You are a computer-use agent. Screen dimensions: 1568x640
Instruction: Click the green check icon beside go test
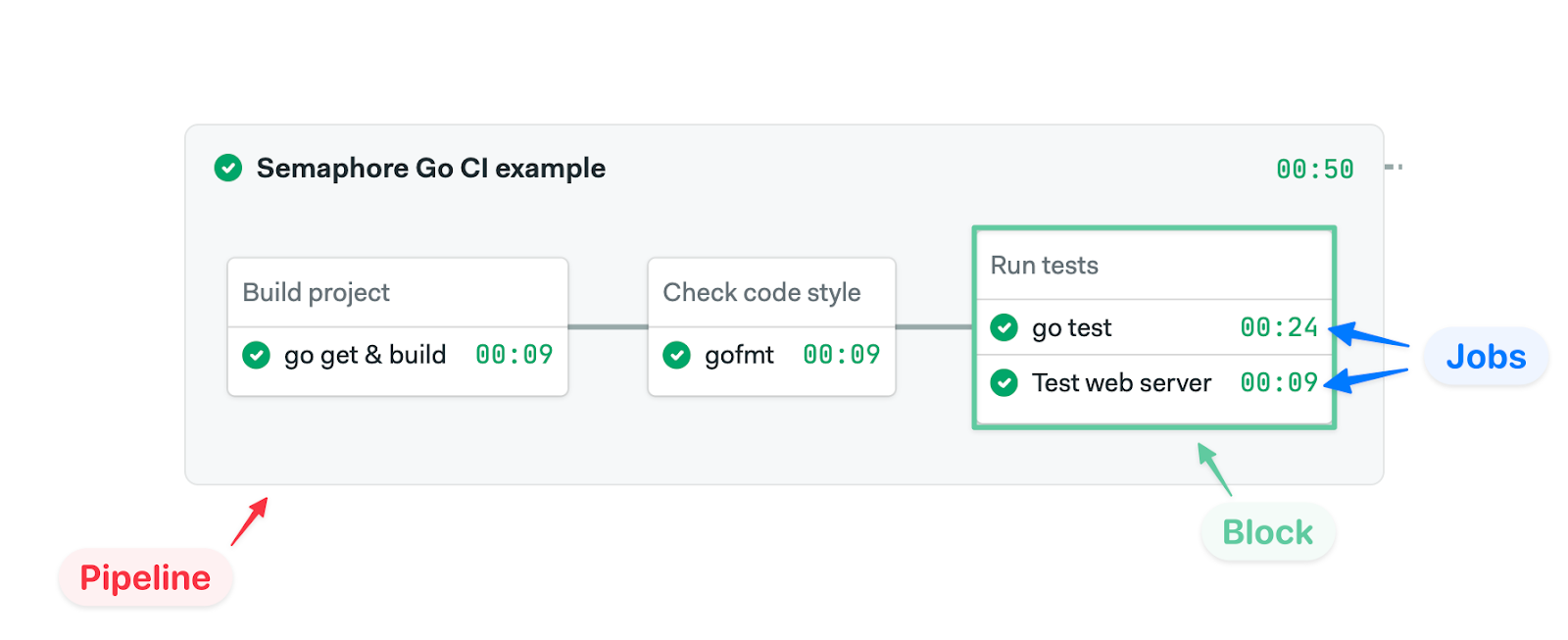(x=1004, y=327)
